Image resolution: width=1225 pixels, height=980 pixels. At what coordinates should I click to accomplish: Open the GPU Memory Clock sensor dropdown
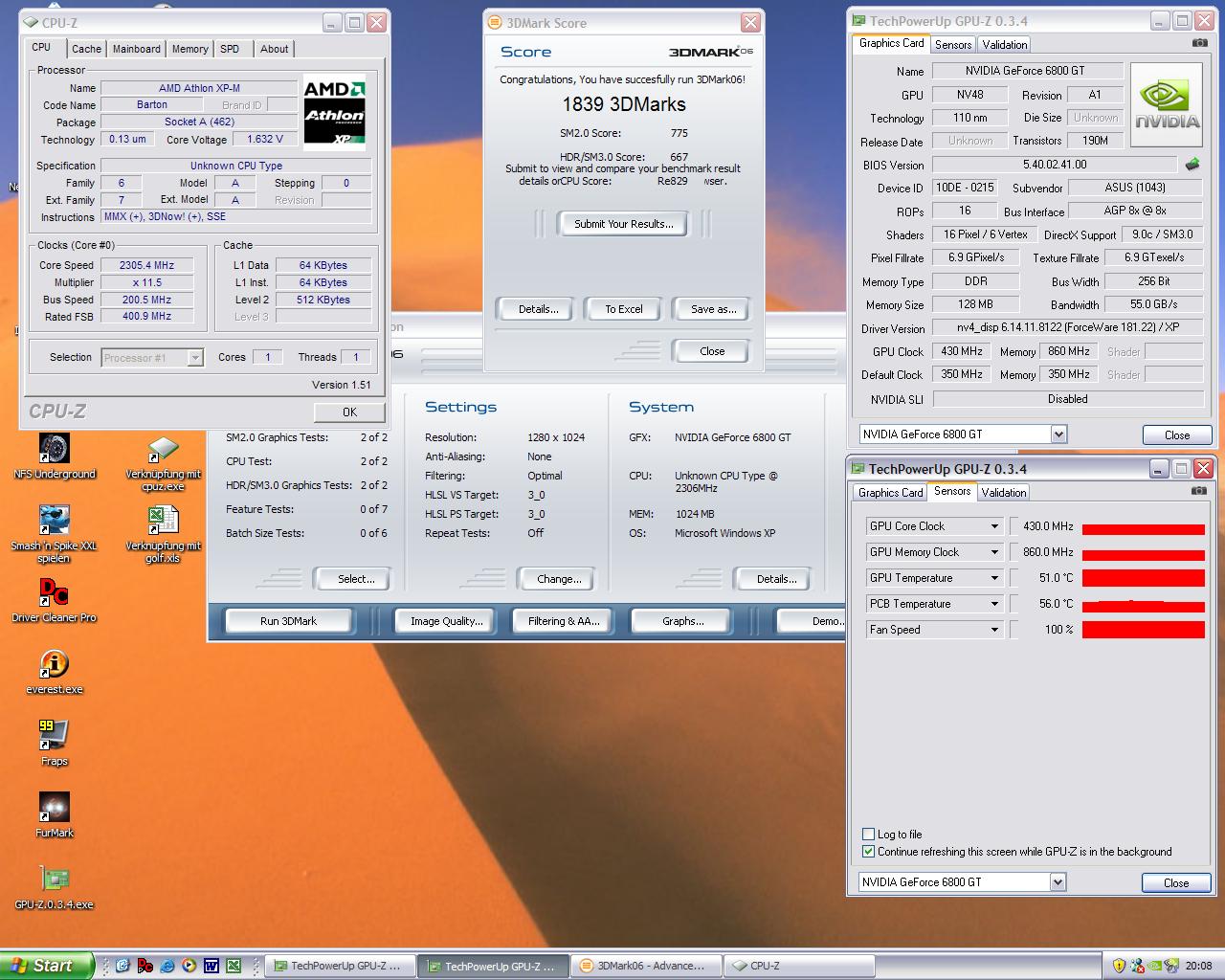click(x=994, y=552)
